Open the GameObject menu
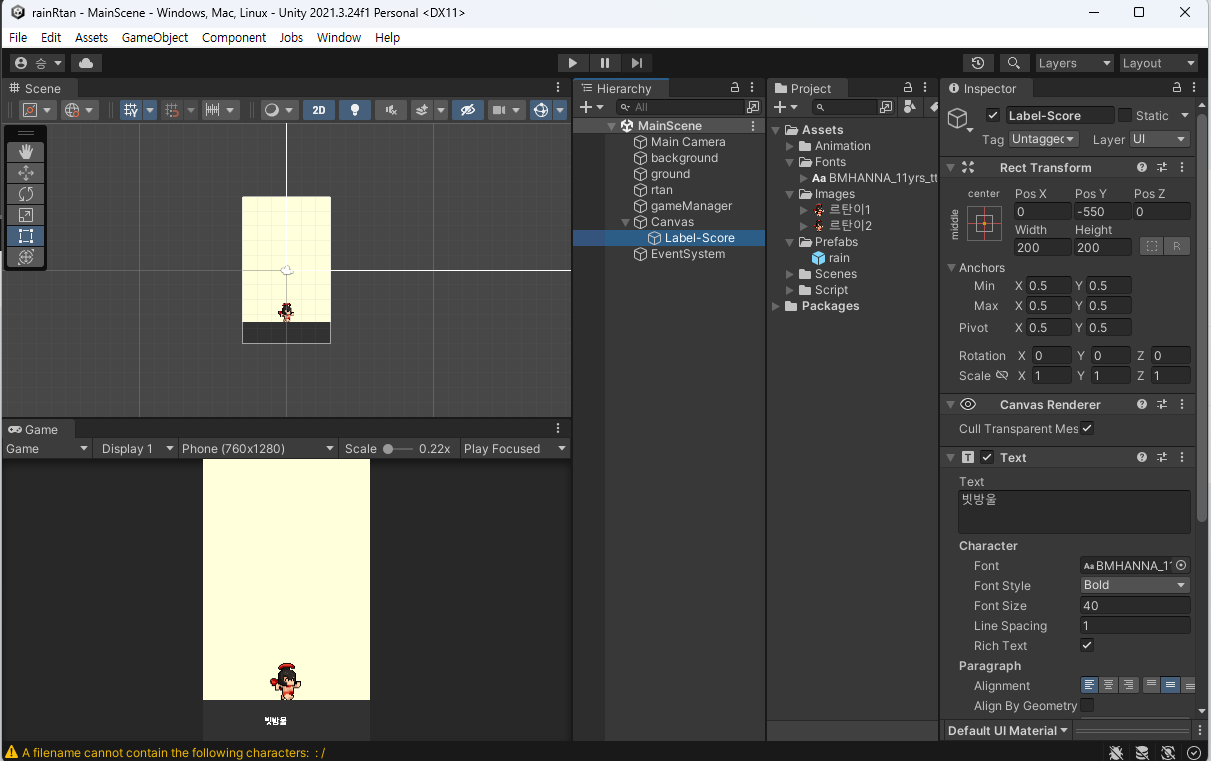 [x=155, y=37]
